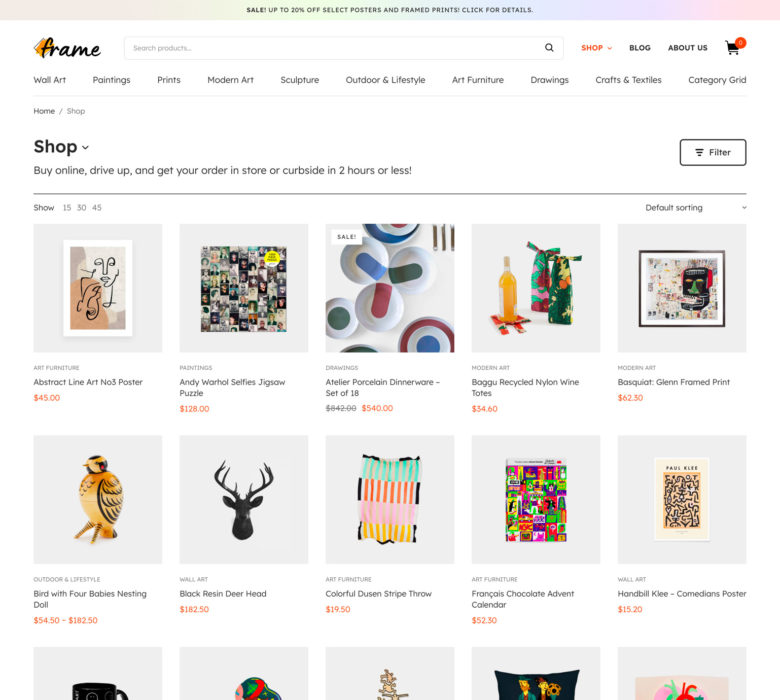Click the search magnifier icon
The image size is (780, 700).
click(549, 48)
